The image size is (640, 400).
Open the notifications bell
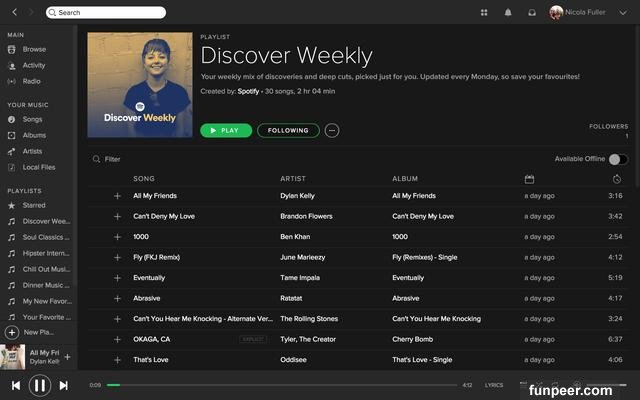point(508,13)
